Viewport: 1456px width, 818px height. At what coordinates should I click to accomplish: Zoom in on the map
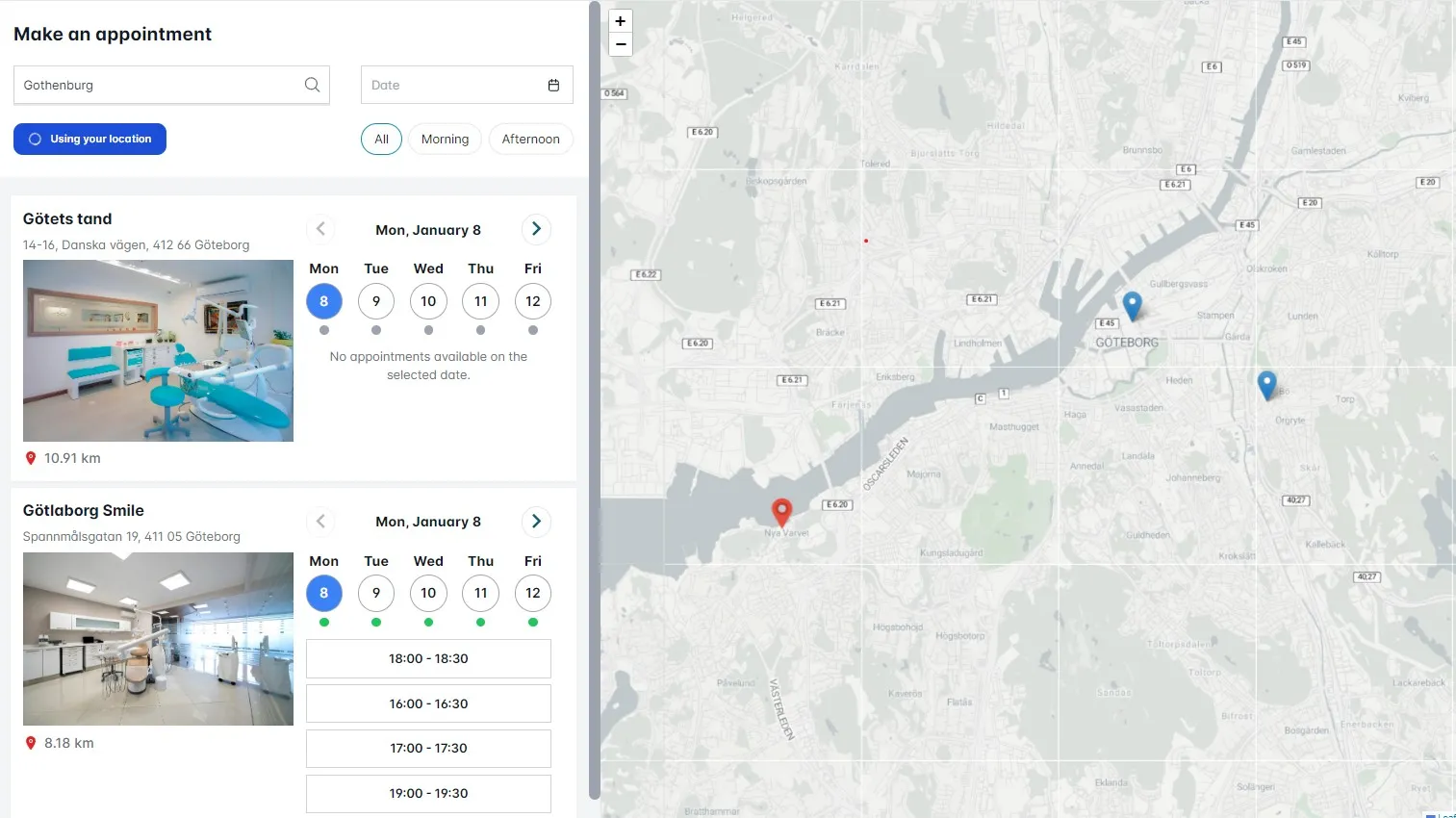point(621,21)
